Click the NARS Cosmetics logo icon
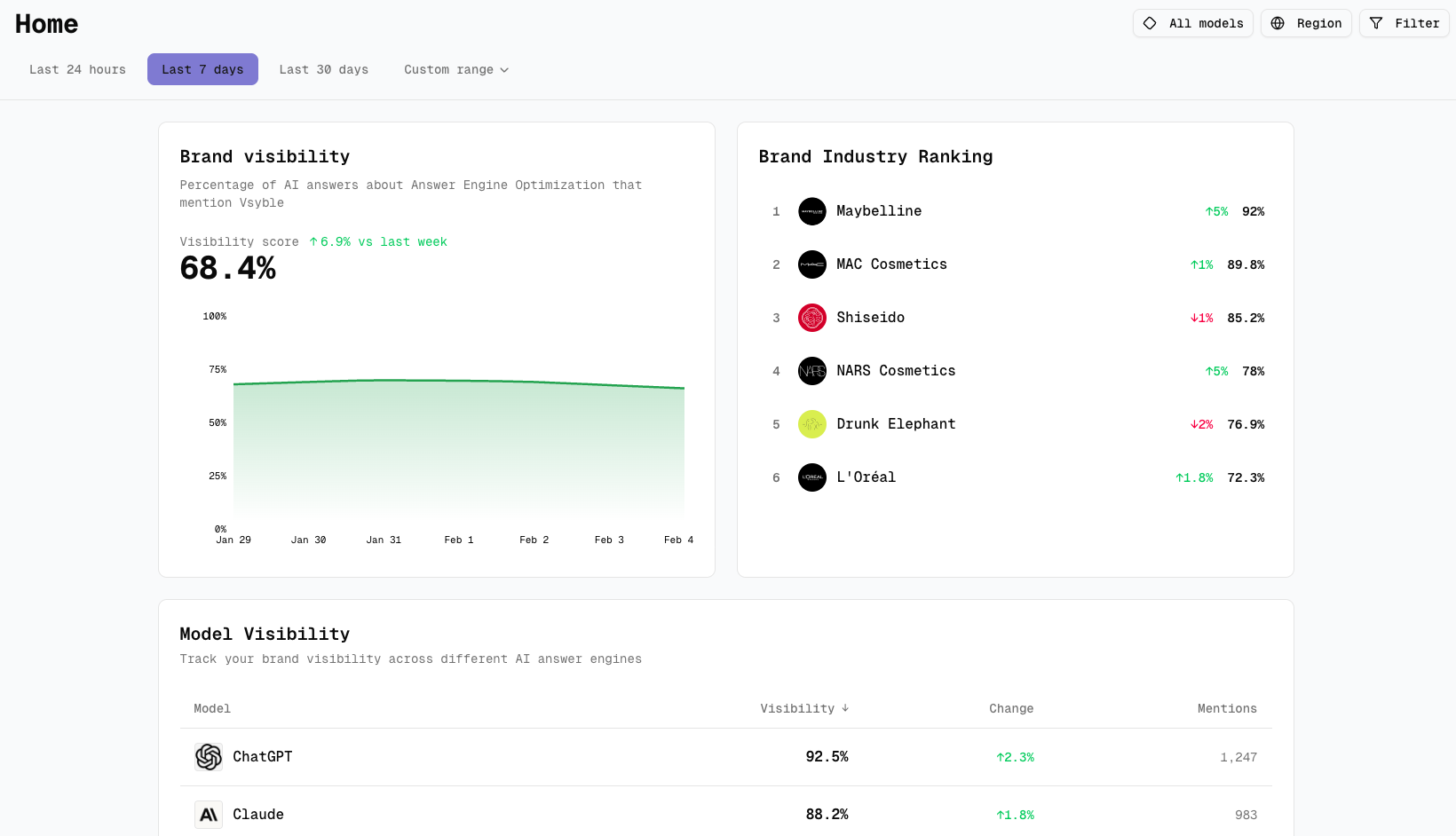Screen dimensions: 1456x836 (811, 371)
